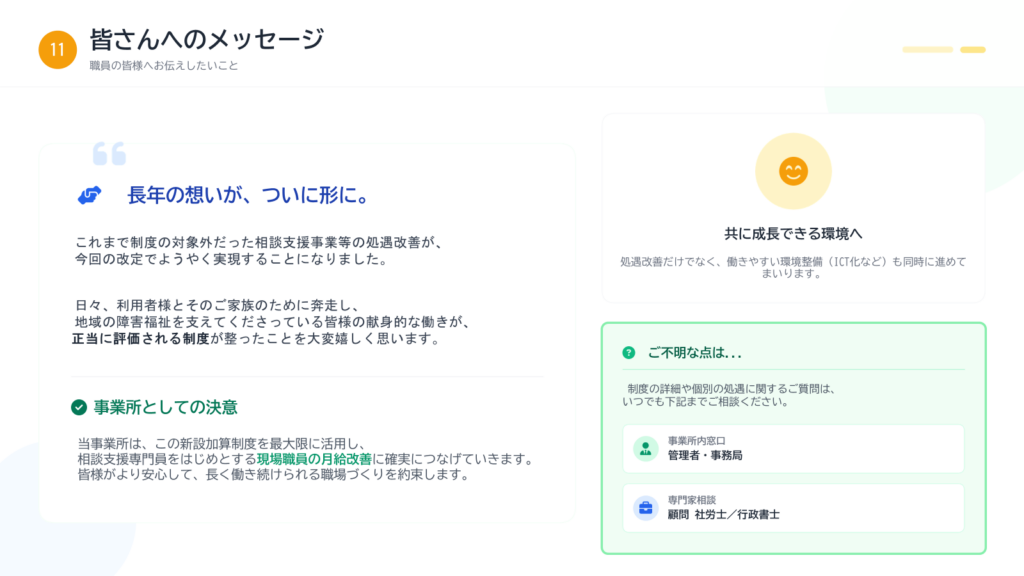Click the slide title 皆さんへのメッセージ

(x=207, y=39)
